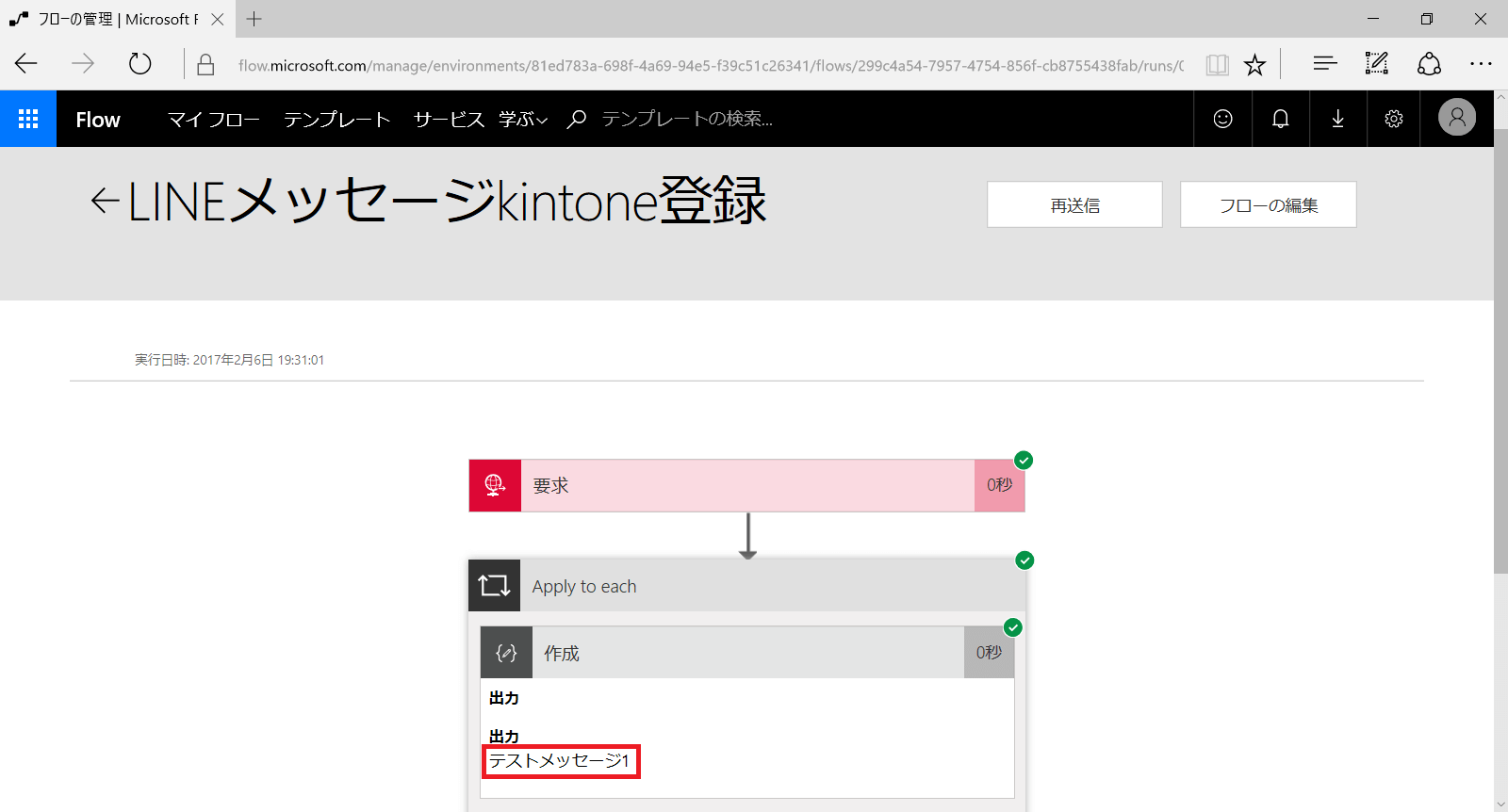Select the フローの管理 browser tab
1508x812 pixels.
coord(117,19)
